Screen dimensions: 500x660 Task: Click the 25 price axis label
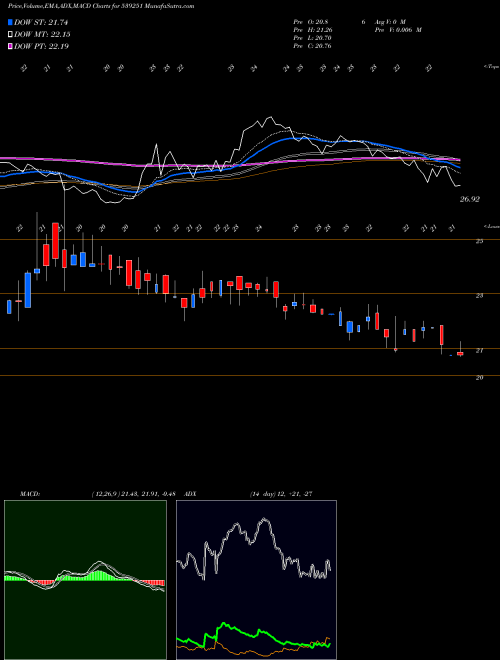tap(479, 241)
